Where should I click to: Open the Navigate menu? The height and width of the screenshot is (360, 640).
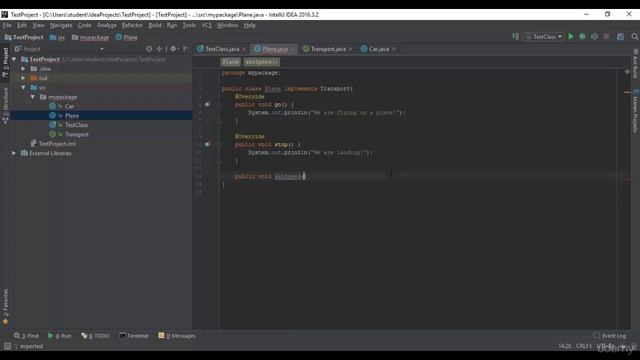pyautogui.click(x=61, y=25)
